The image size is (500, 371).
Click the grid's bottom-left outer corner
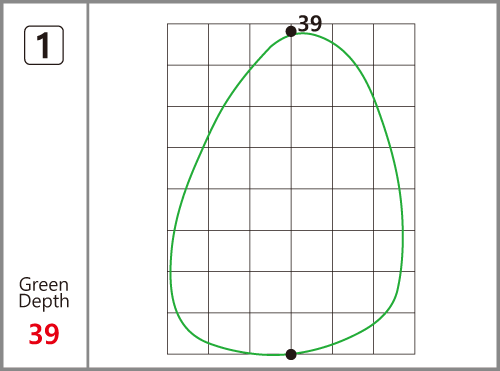click(167, 354)
